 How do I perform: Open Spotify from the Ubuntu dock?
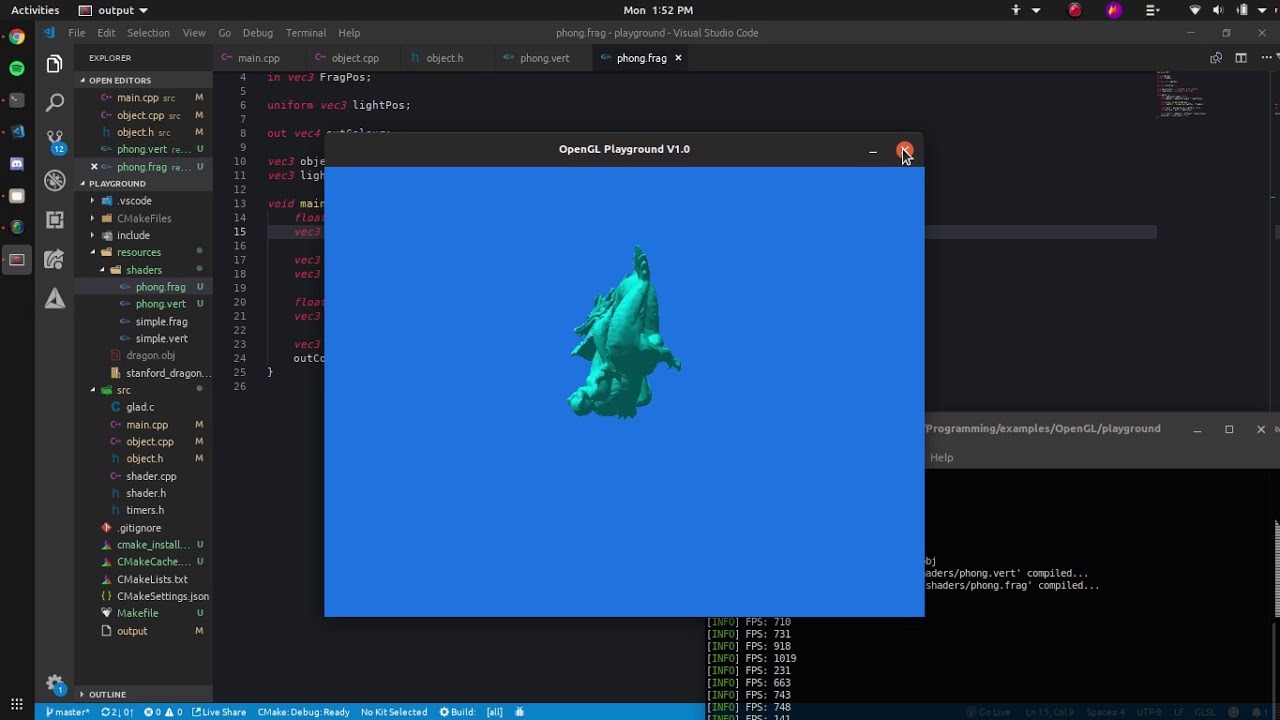point(17,69)
